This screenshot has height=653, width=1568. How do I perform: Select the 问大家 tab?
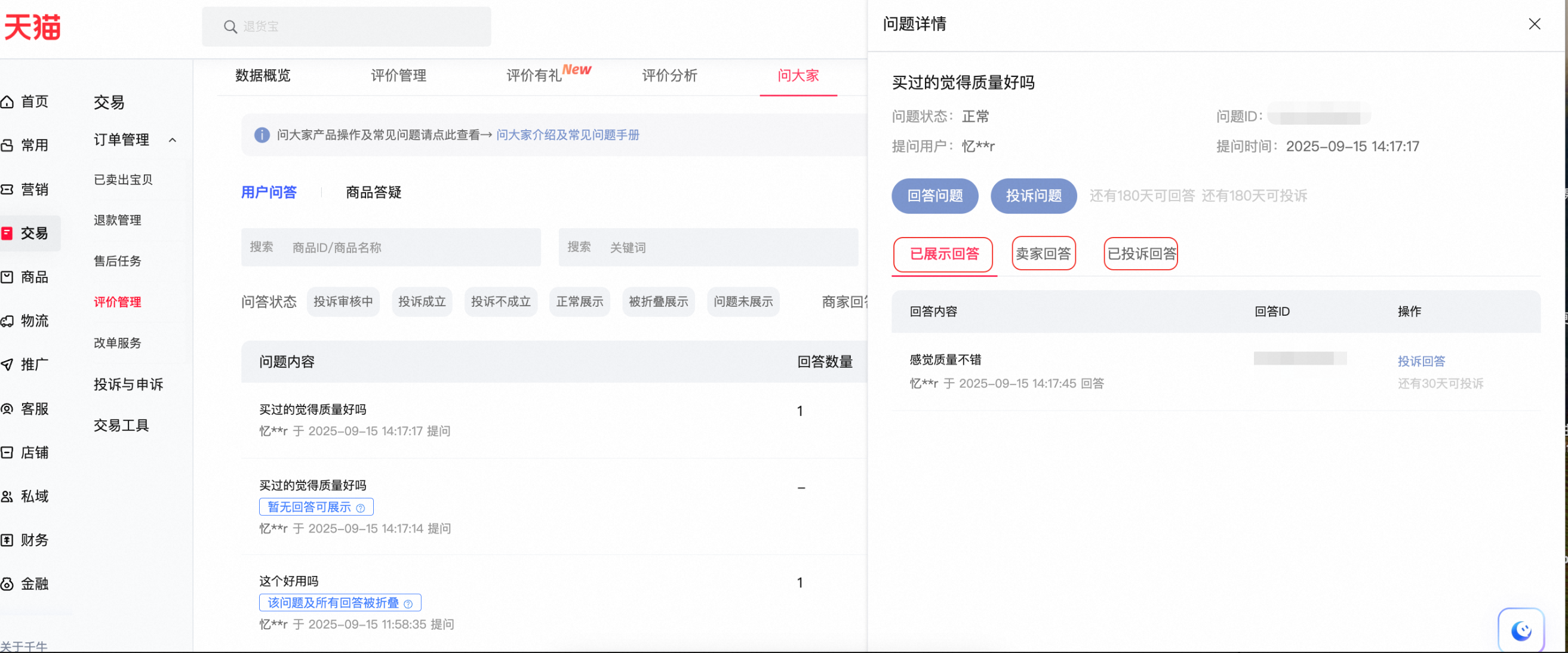[x=798, y=75]
